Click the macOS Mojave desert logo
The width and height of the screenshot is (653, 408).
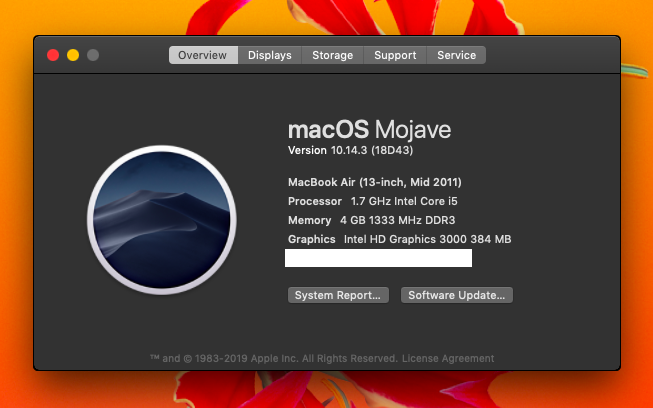[162, 220]
